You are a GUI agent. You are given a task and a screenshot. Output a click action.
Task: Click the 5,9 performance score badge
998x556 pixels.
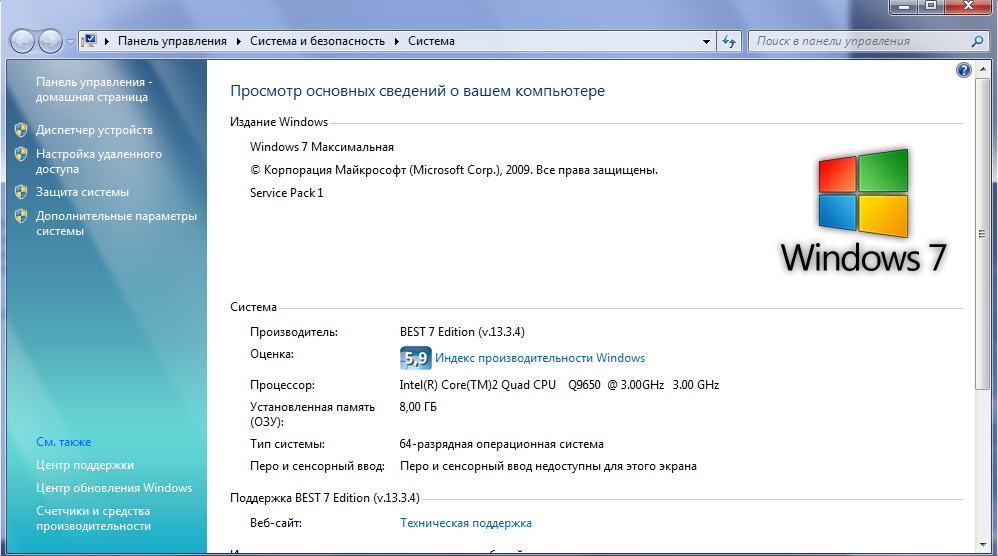[x=416, y=358]
